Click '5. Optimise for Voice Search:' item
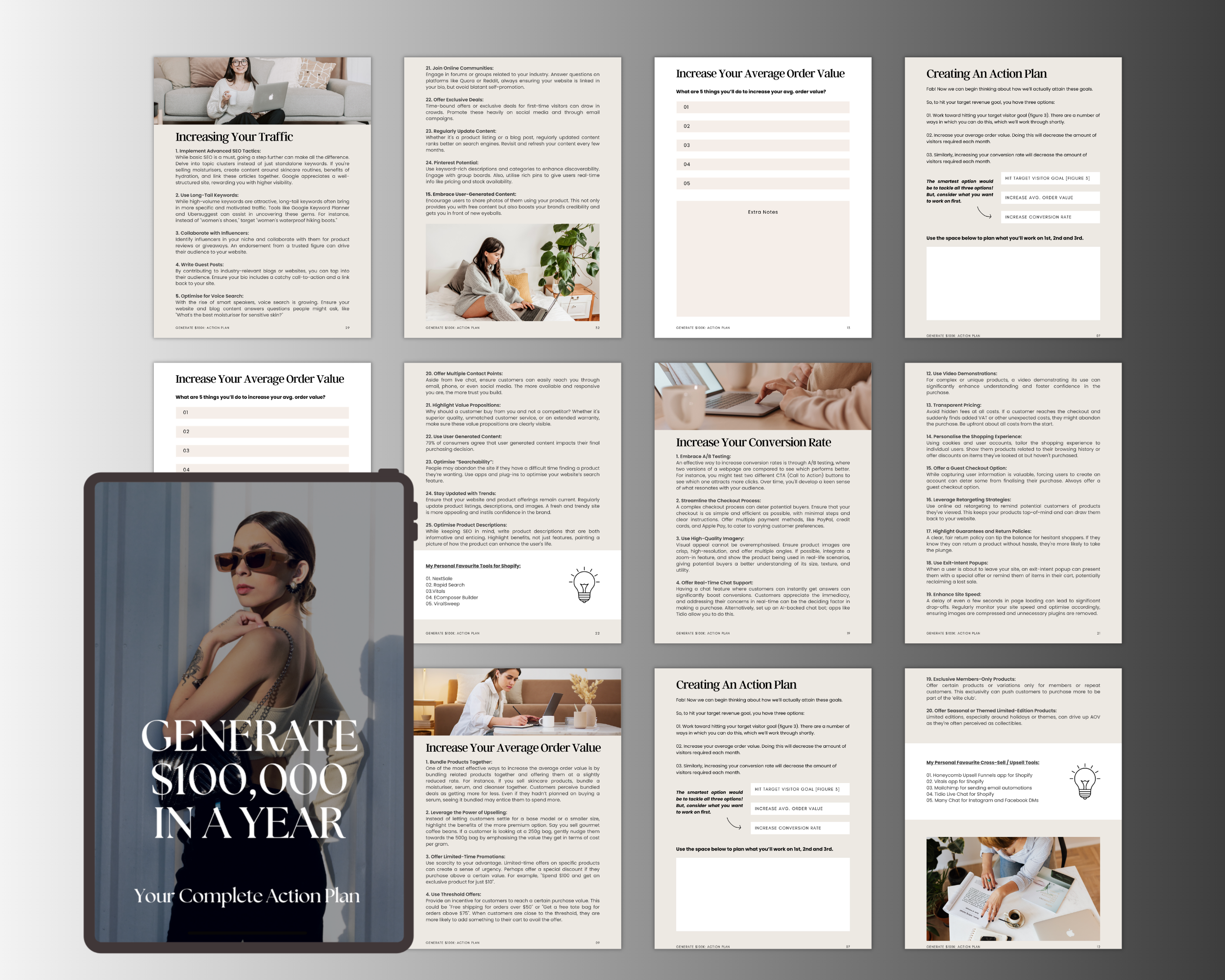1225x980 pixels. pyautogui.click(x=209, y=296)
